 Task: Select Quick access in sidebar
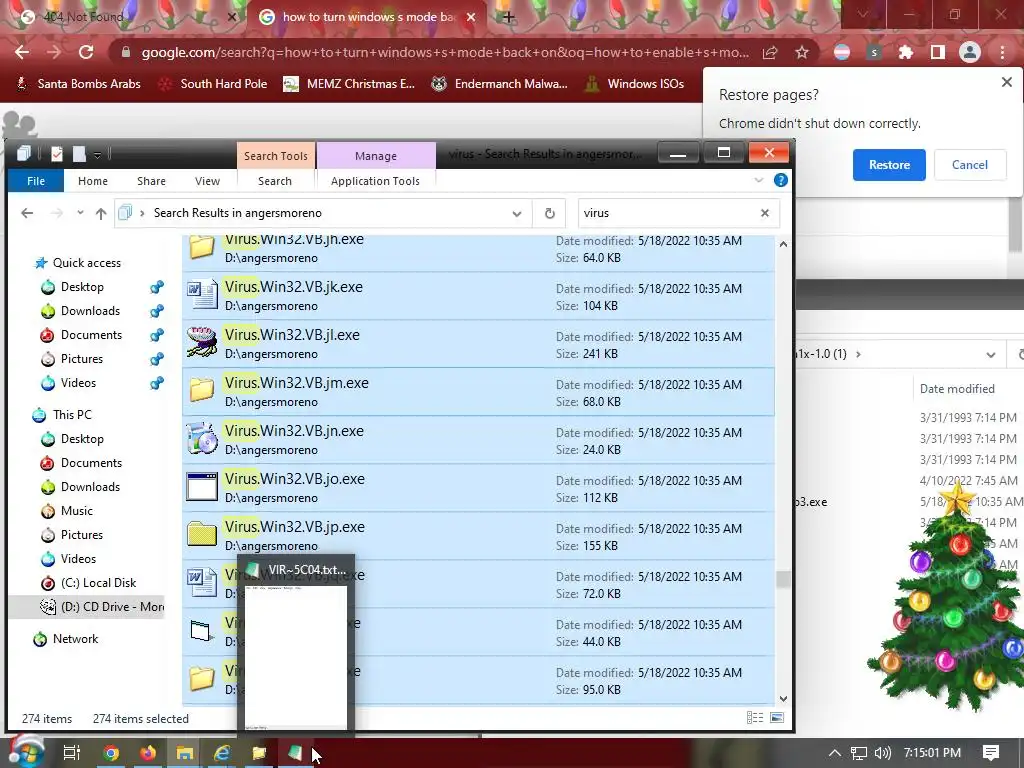86,263
